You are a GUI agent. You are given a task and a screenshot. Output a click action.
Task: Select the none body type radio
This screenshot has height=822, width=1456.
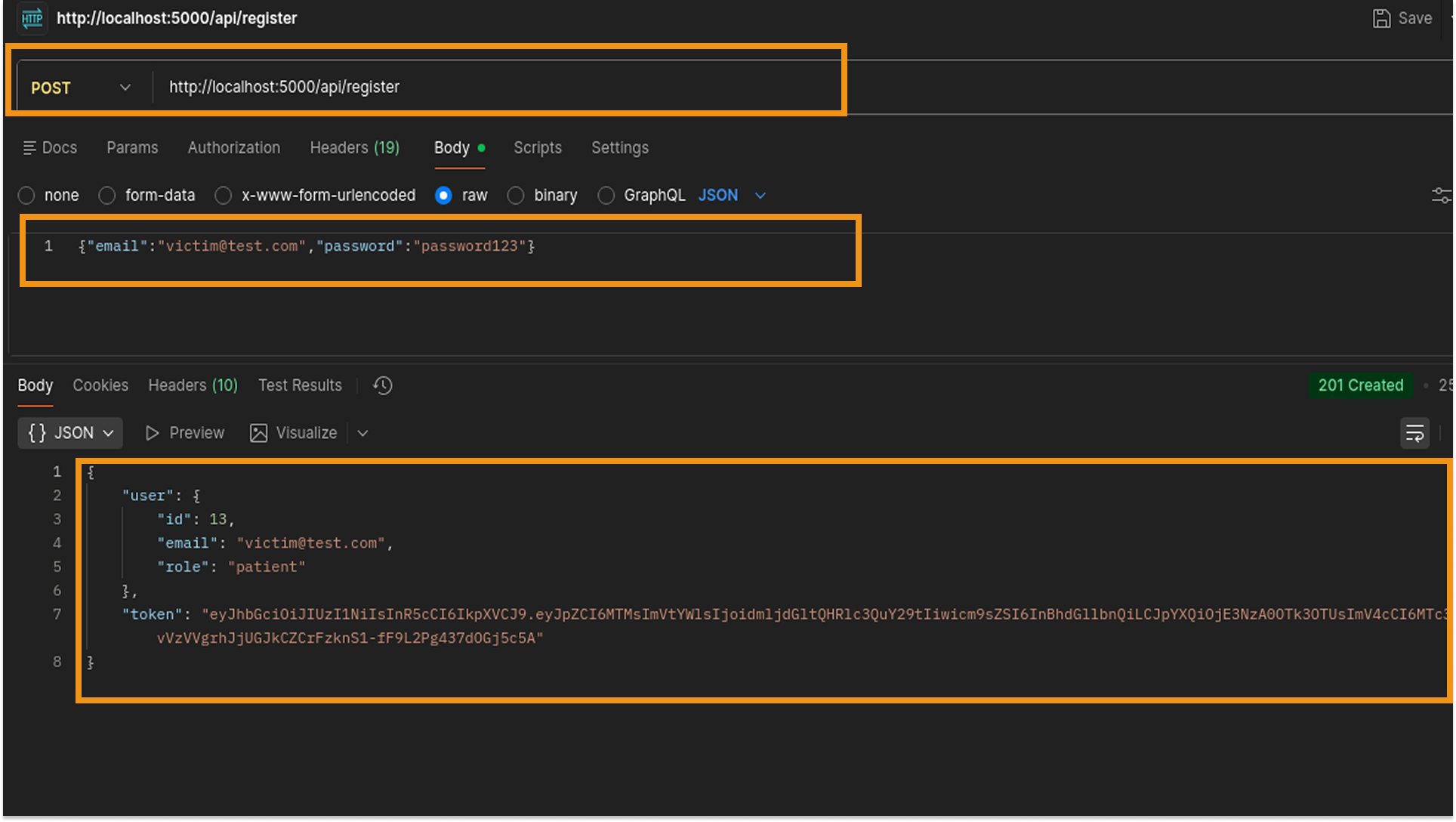click(27, 196)
